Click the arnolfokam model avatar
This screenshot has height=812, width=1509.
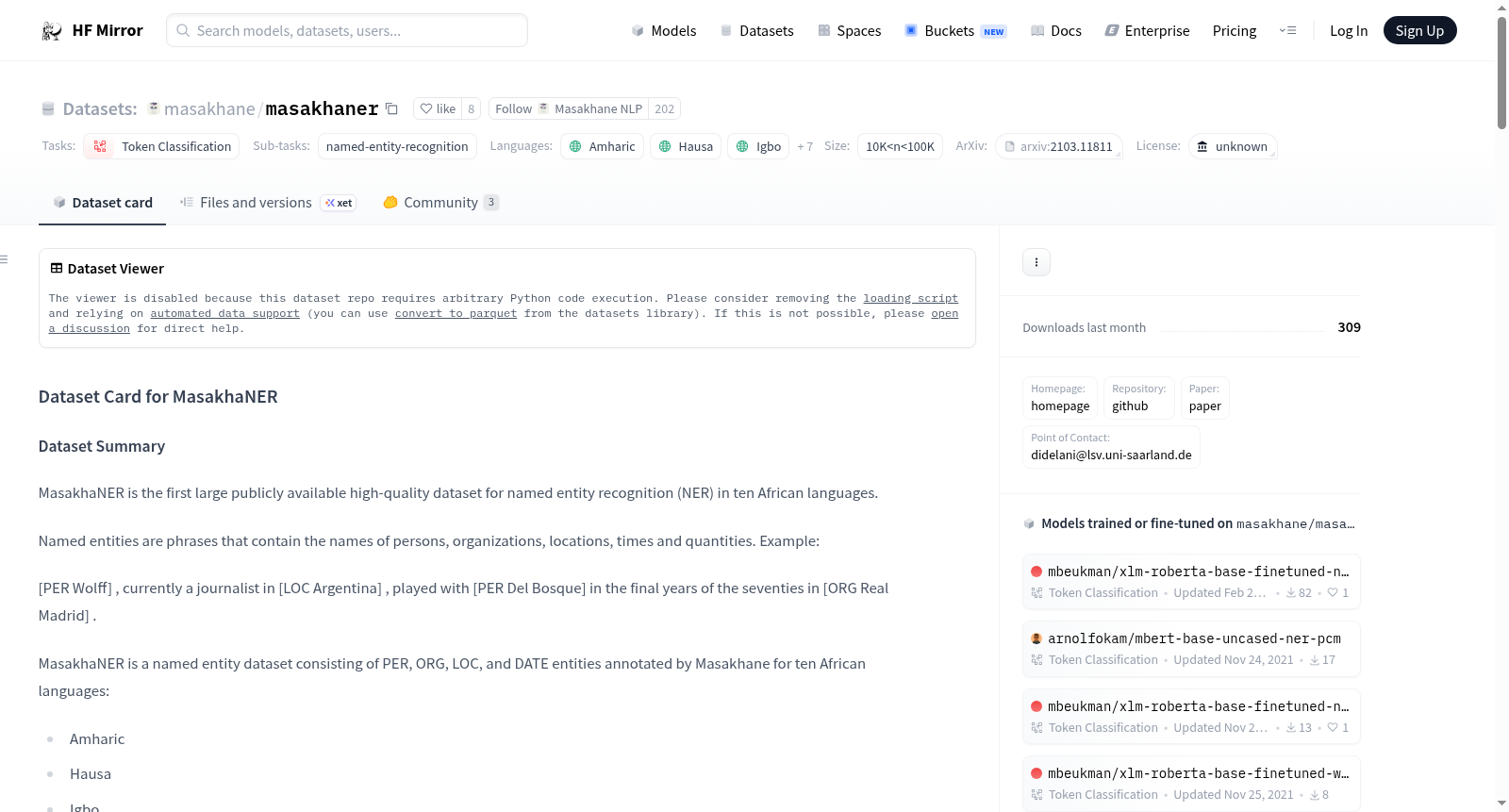[1036, 638]
